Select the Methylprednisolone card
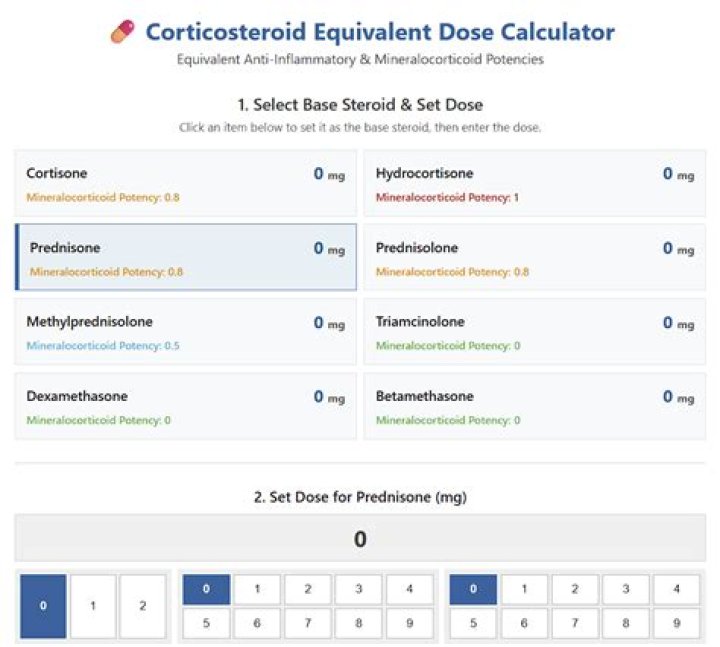 click(x=186, y=332)
